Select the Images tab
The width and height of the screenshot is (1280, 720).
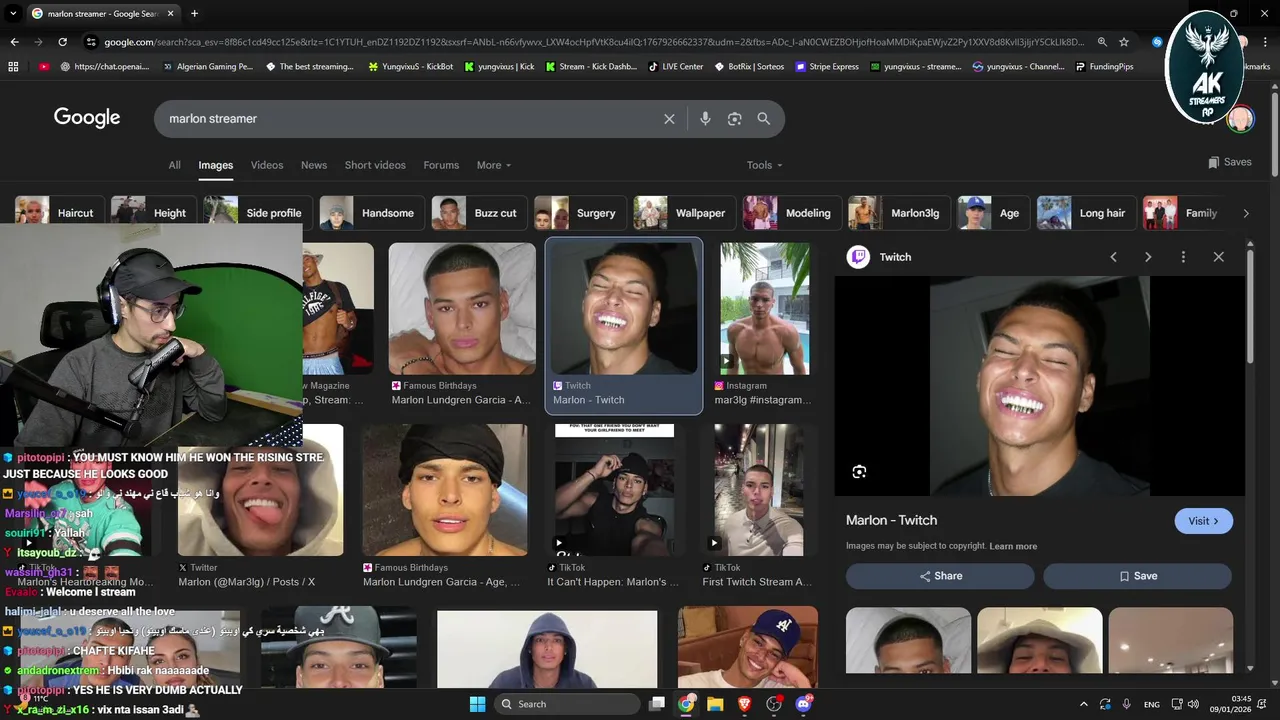pyautogui.click(x=215, y=165)
